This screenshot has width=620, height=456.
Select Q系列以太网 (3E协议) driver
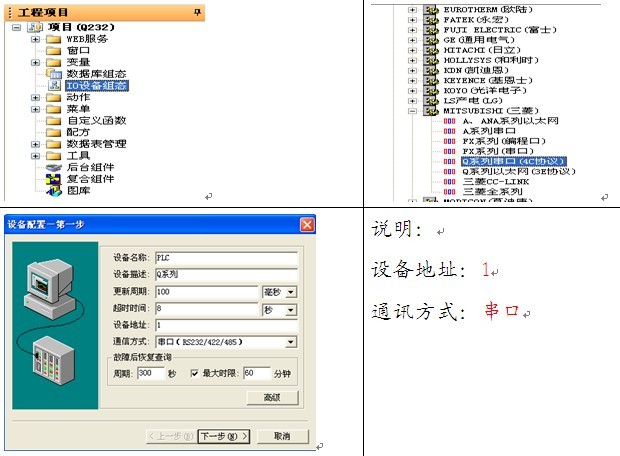519,172
